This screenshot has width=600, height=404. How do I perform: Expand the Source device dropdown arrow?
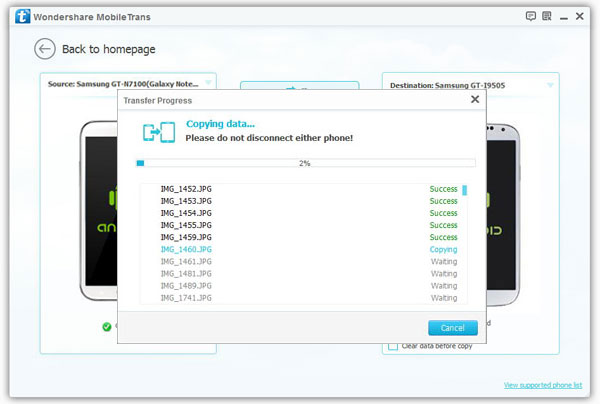[208, 82]
